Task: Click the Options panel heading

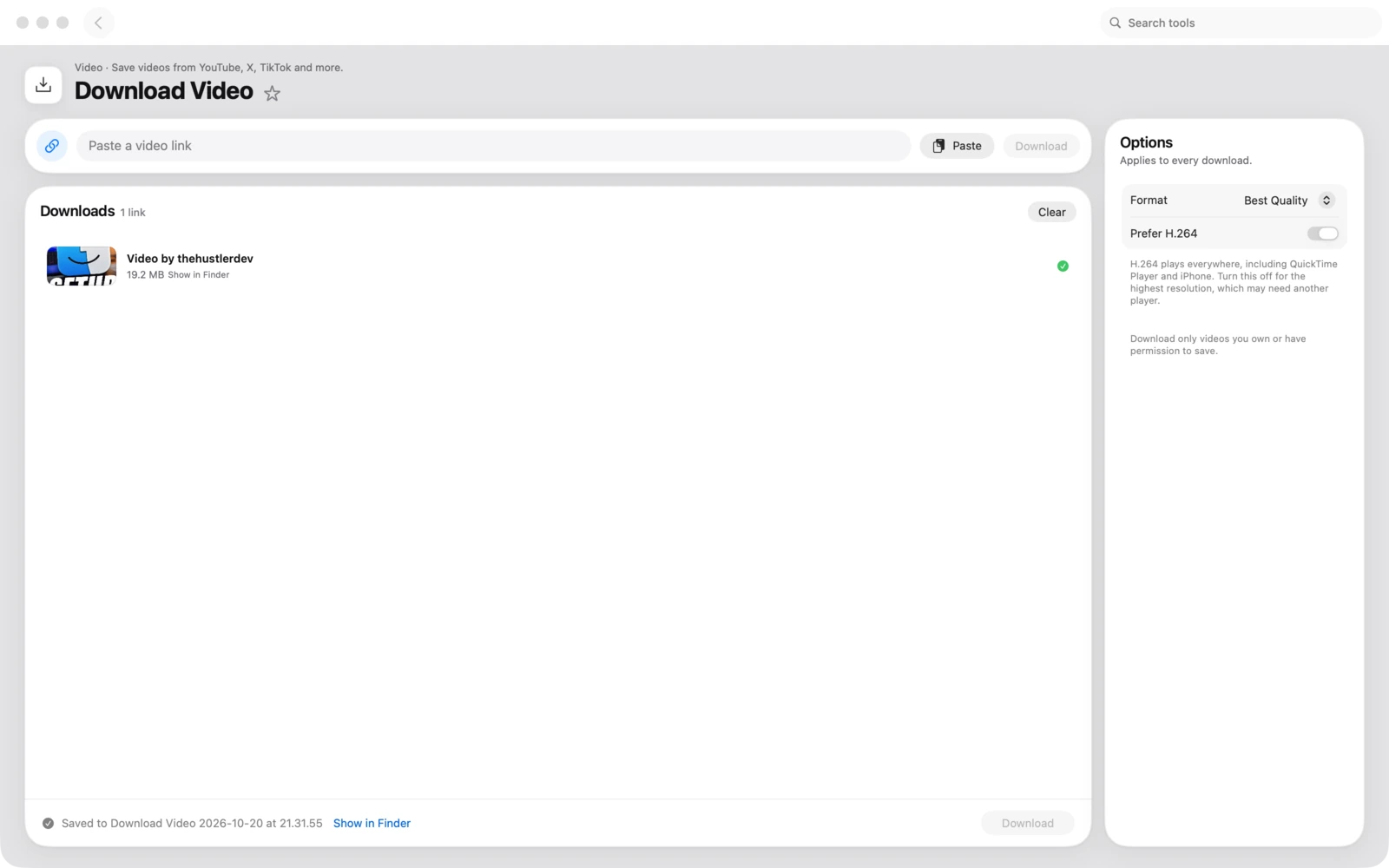Action: [x=1146, y=142]
